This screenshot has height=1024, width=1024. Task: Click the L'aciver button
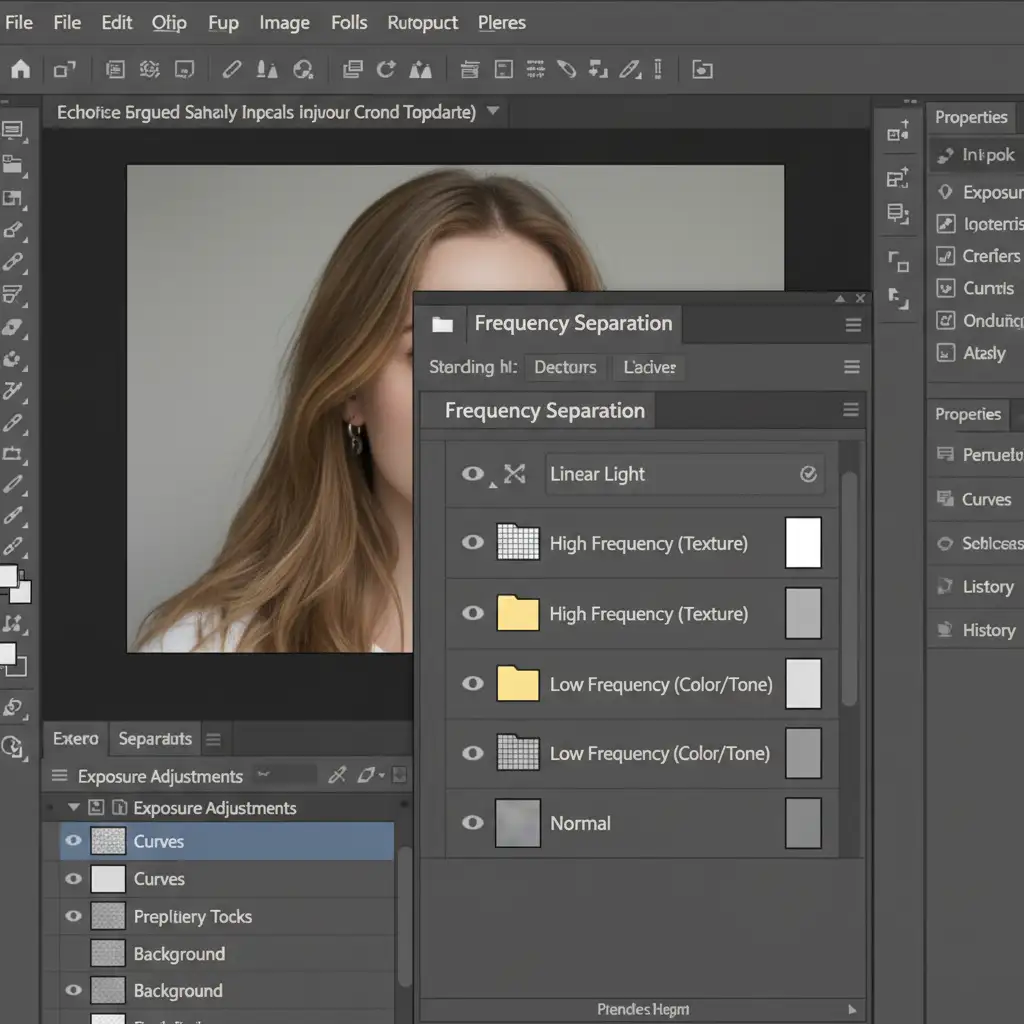coord(650,367)
